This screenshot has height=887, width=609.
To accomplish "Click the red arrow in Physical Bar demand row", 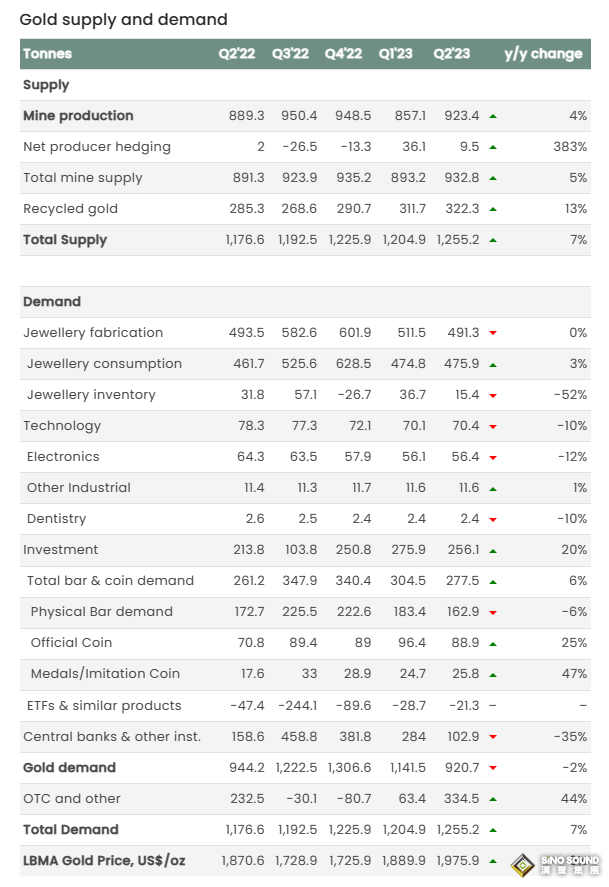I will click(x=493, y=612).
